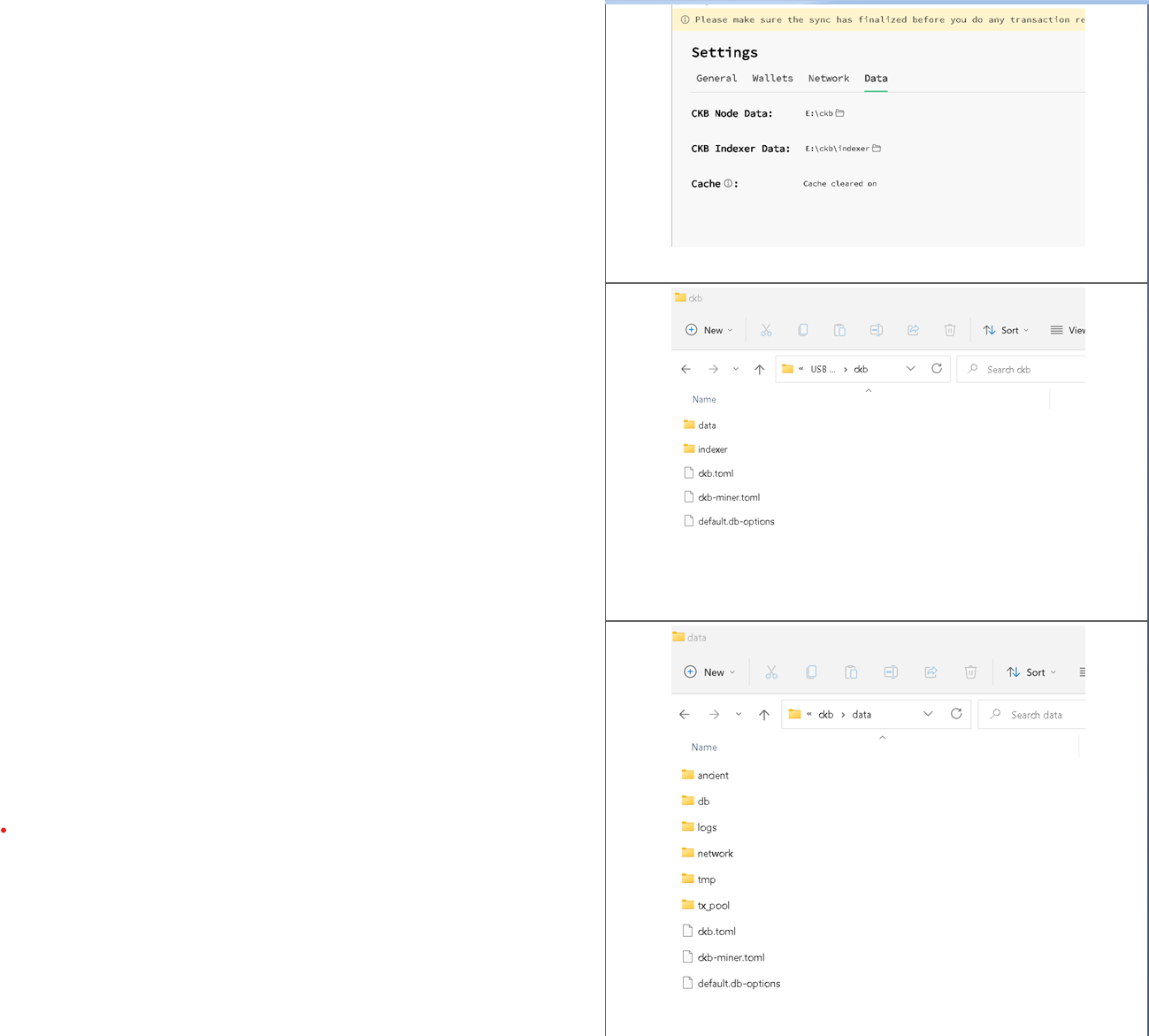Click Rename icon in ckb window
The image size is (1149, 1036).
876,330
